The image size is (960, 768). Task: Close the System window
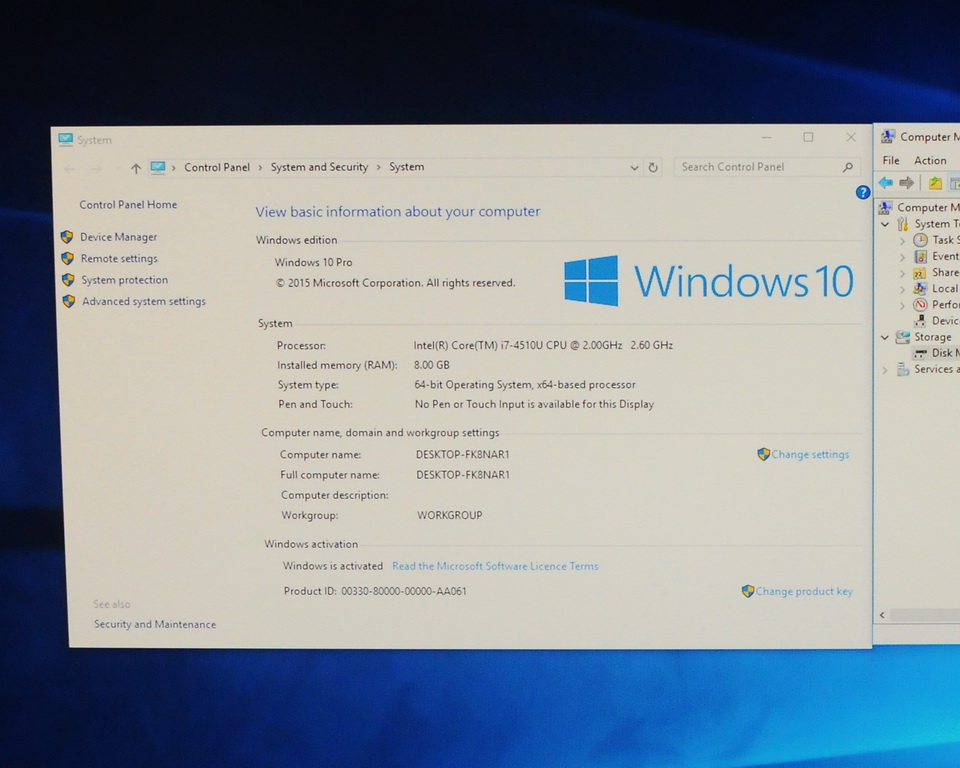(x=851, y=137)
